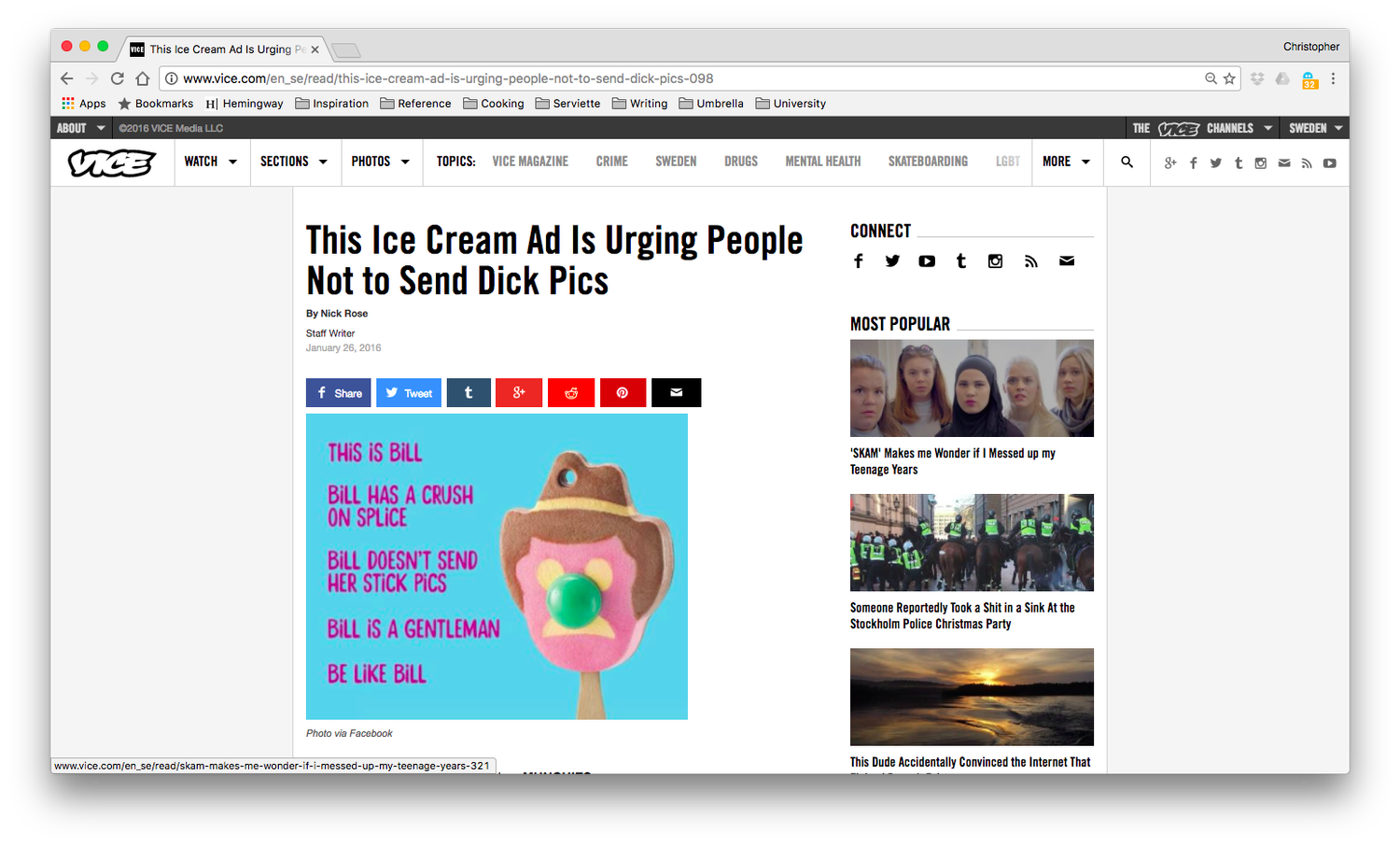
Task: Open the Inspiration bookmarks folder
Action: click(331, 104)
